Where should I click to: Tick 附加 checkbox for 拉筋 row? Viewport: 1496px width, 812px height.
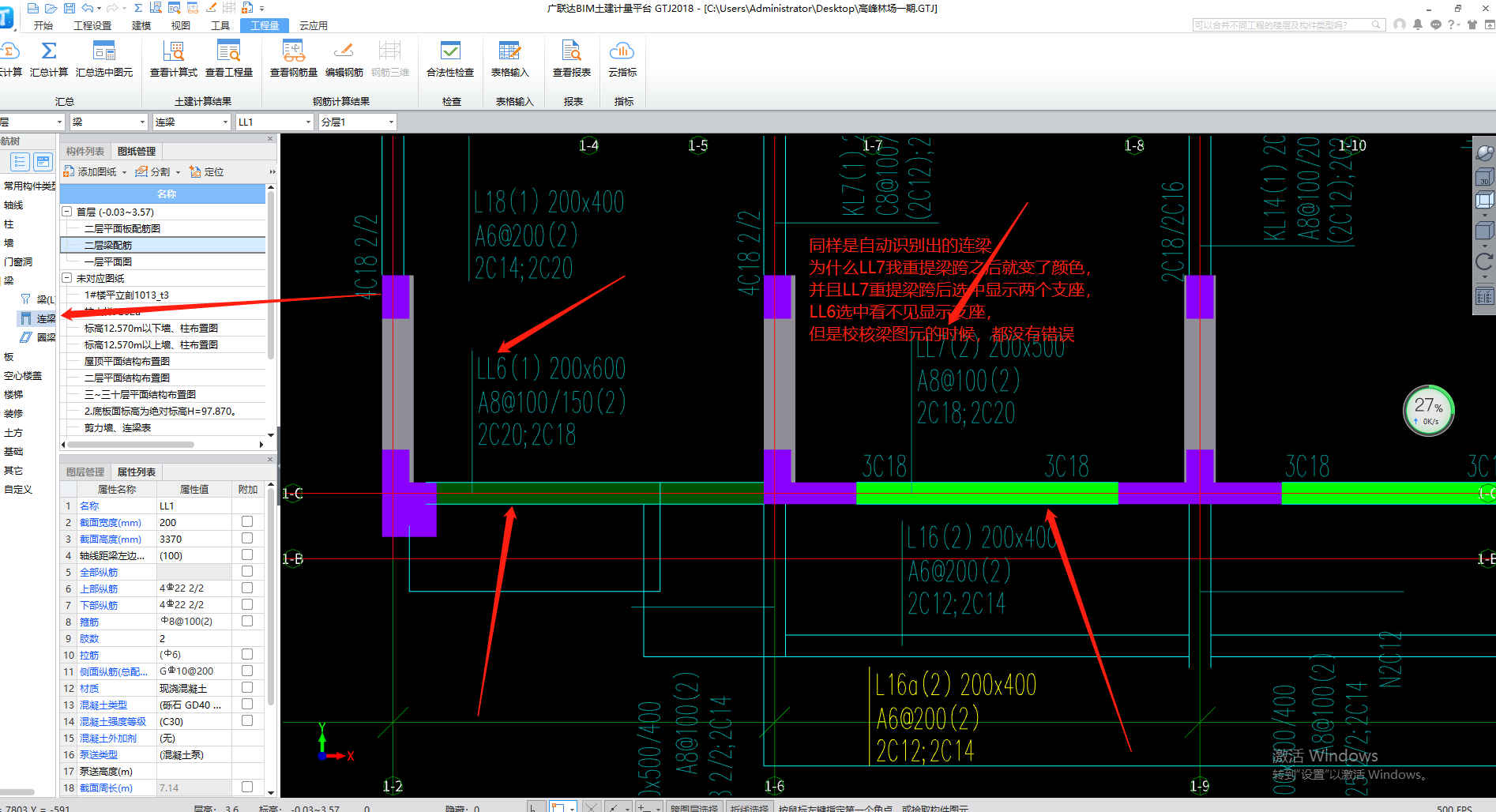pyautogui.click(x=247, y=654)
